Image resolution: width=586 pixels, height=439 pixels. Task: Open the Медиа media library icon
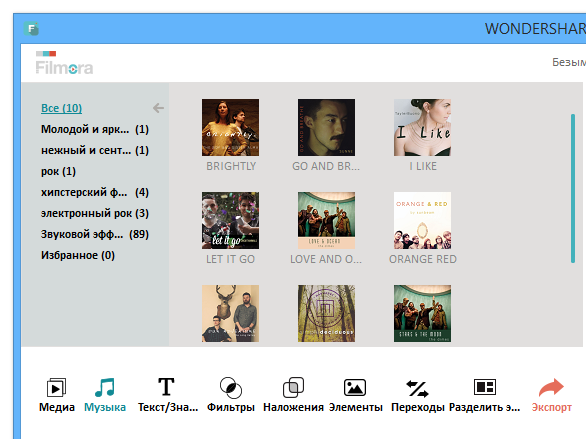(x=56, y=388)
